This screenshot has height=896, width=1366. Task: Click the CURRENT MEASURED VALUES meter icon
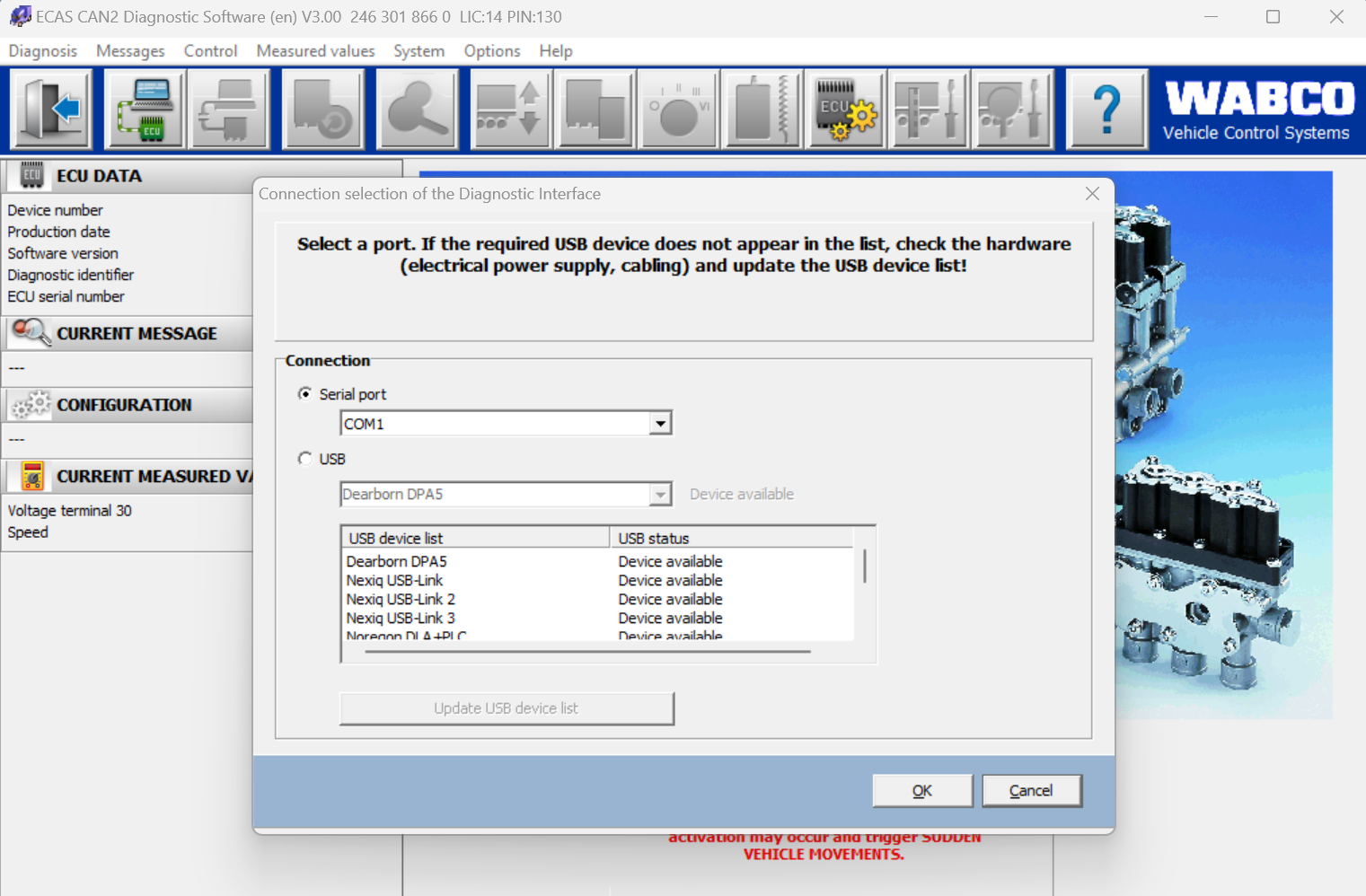[32, 476]
